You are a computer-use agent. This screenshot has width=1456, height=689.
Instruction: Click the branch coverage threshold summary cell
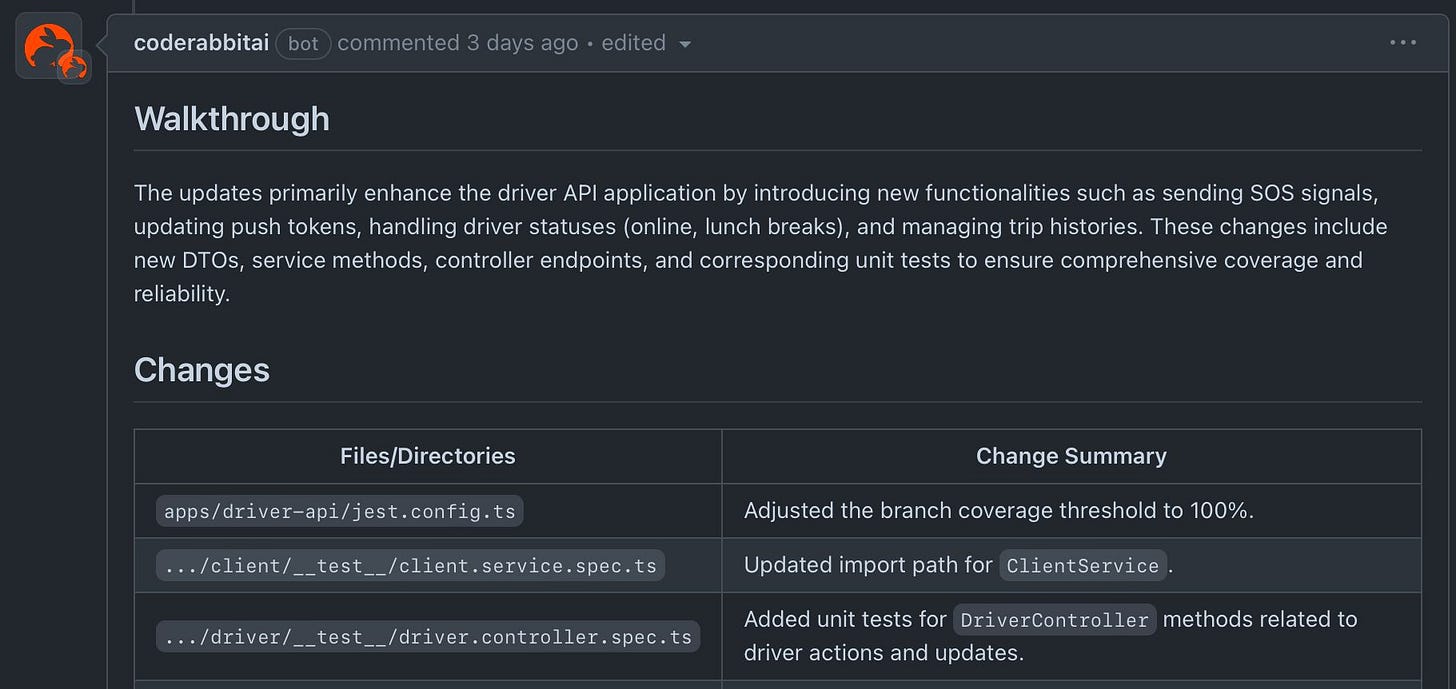pyautogui.click(x=1071, y=511)
